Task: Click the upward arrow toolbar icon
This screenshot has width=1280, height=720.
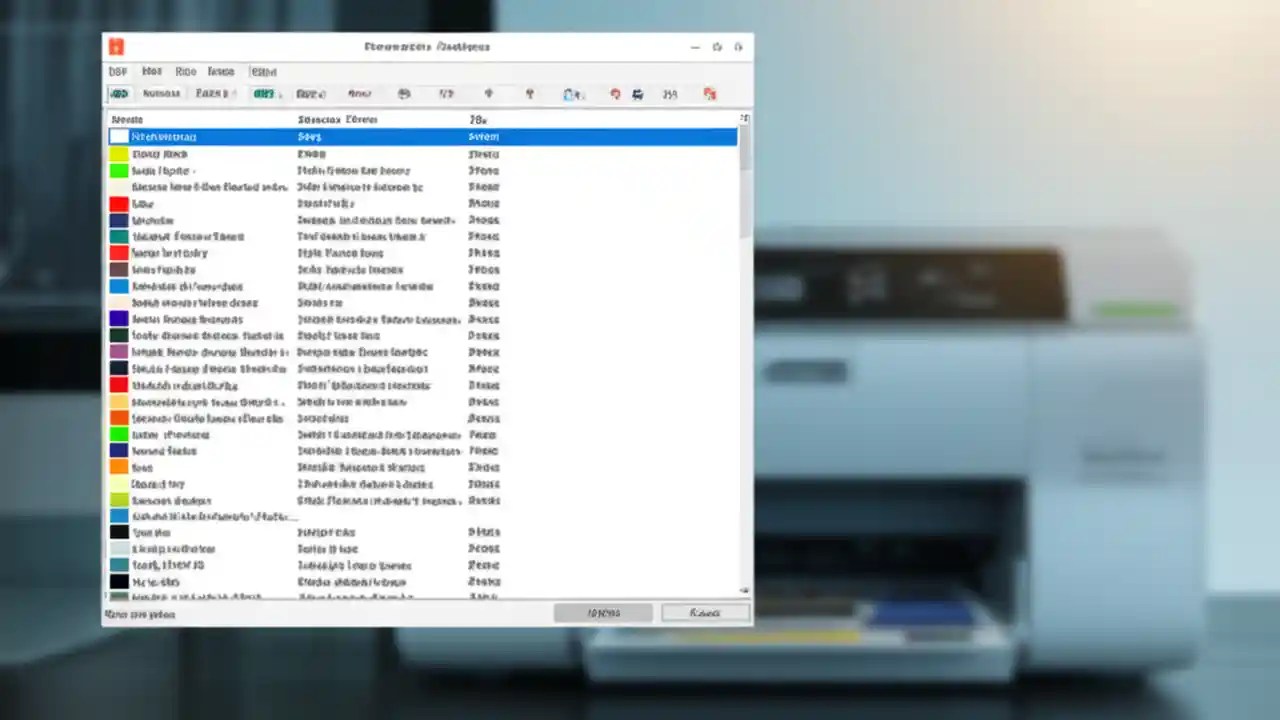Action: pyautogui.click(x=488, y=93)
